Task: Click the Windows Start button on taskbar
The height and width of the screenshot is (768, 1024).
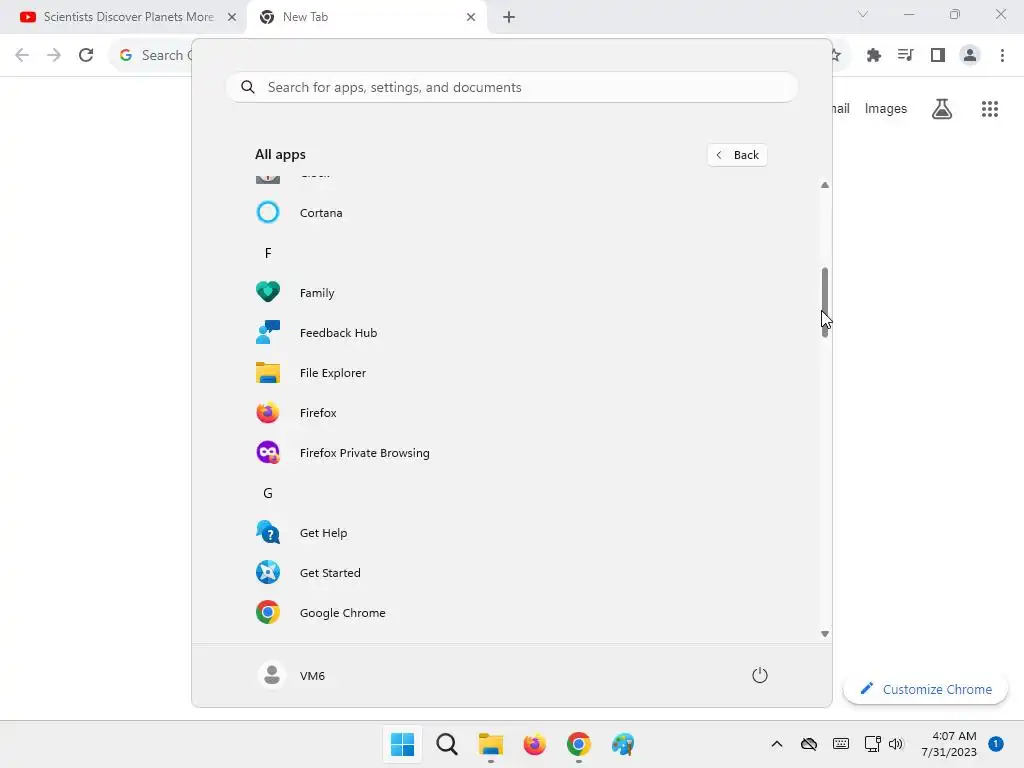Action: coord(402,744)
